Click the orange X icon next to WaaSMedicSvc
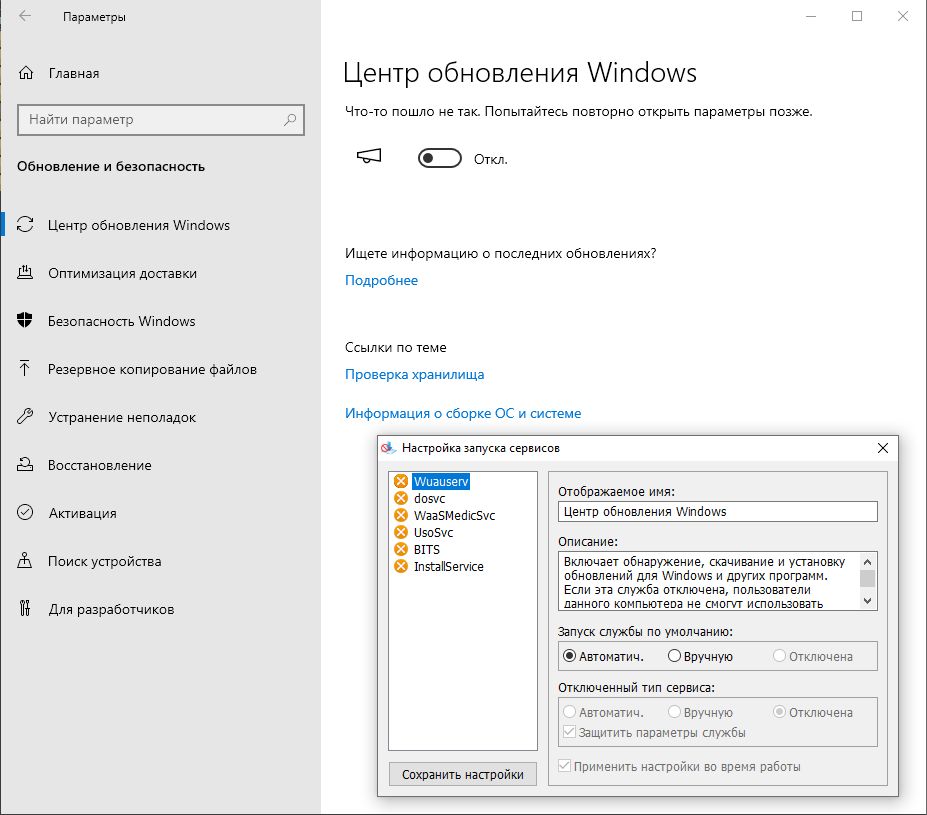This screenshot has height=815, width=927. click(401, 515)
